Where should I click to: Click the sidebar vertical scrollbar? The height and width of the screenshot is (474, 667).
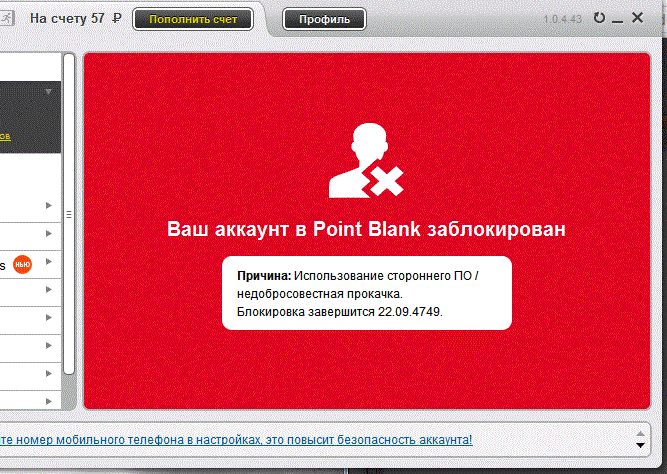pos(69,214)
